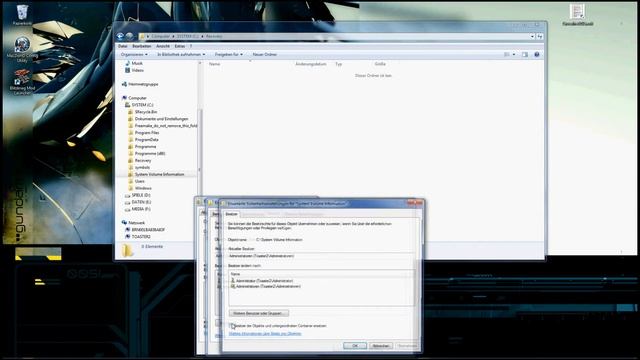
Task: Select 'Programme (x86)' in folder tree
Action: click(x=150, y=153)
